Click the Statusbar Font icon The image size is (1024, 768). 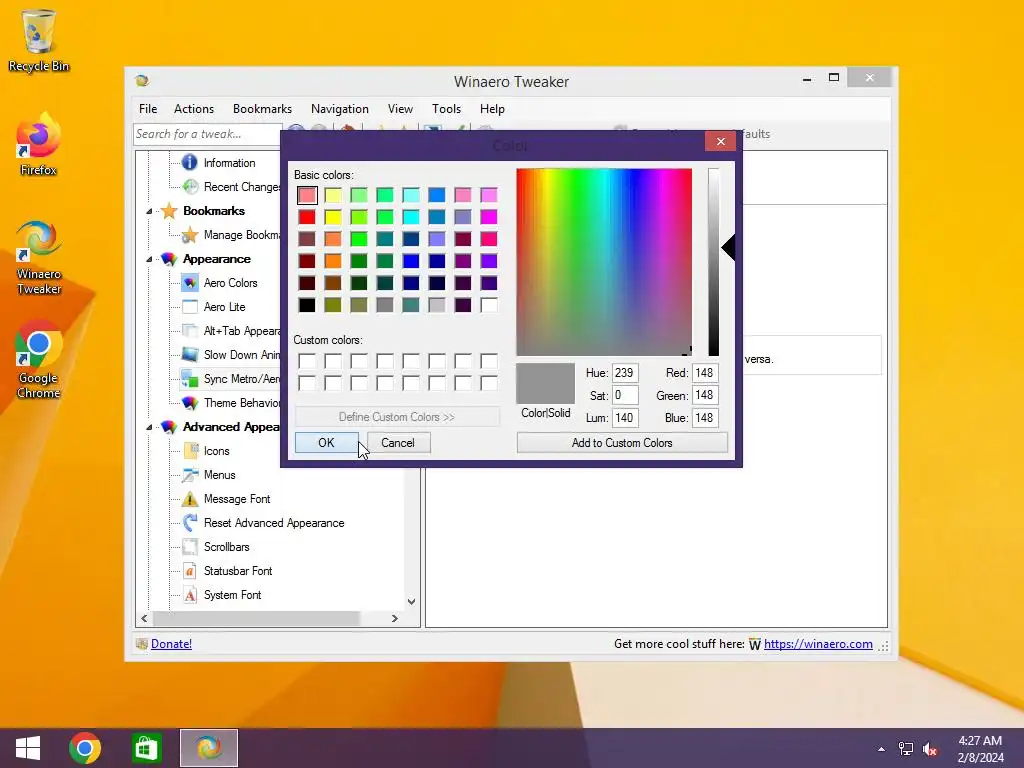tap(190, 571)
